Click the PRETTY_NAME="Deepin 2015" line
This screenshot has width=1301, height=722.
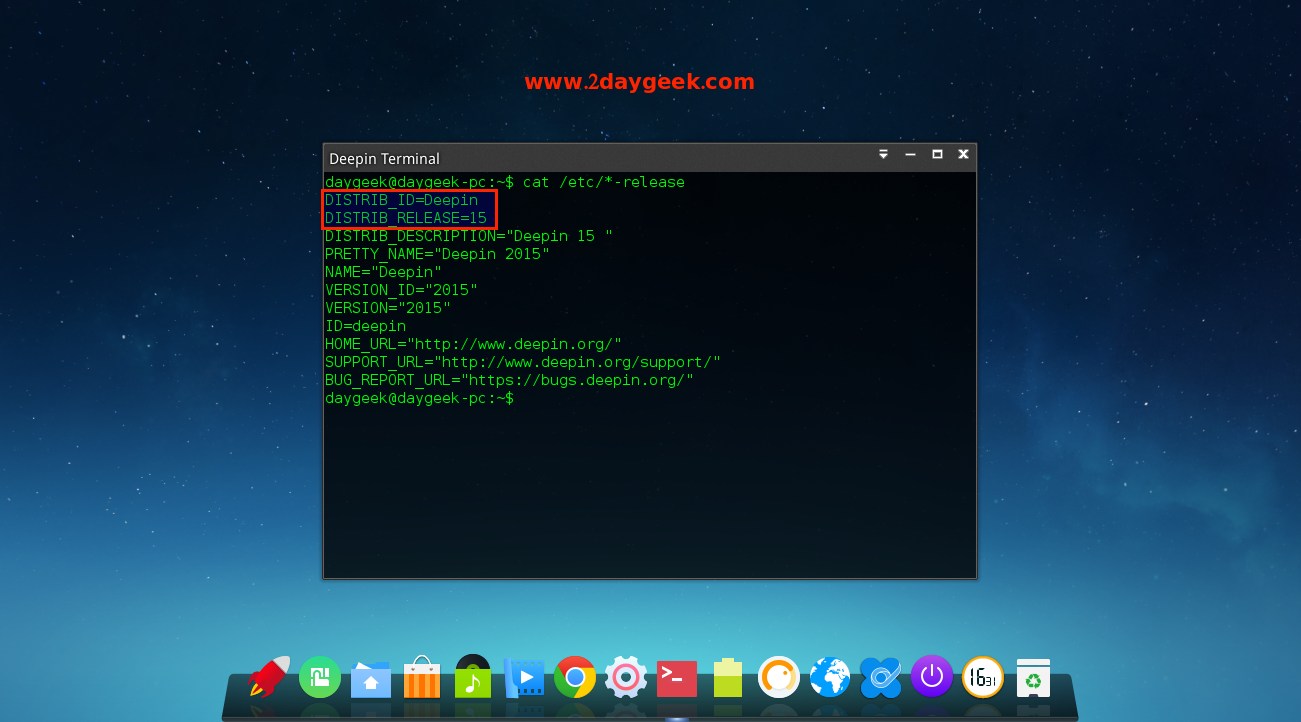click(437, 254)
